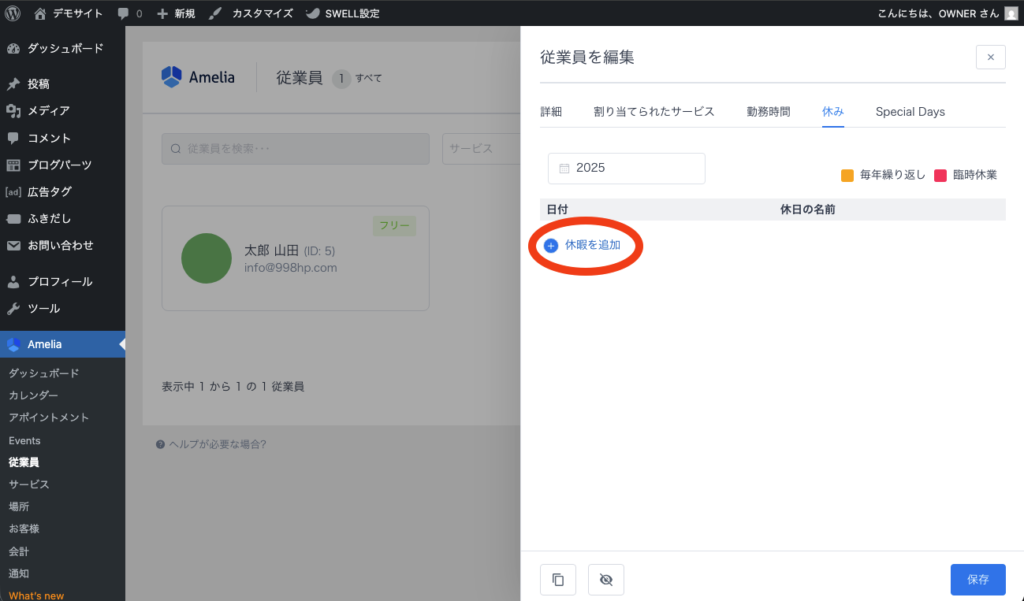The height and width of the screenshot is (601, 1024).
Task: Open the comments bubble in admin bar
Action: click(x=129, y=14)
